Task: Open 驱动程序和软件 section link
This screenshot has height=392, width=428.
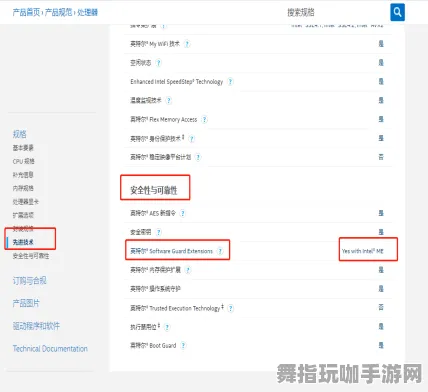Action: coord(36,326)
